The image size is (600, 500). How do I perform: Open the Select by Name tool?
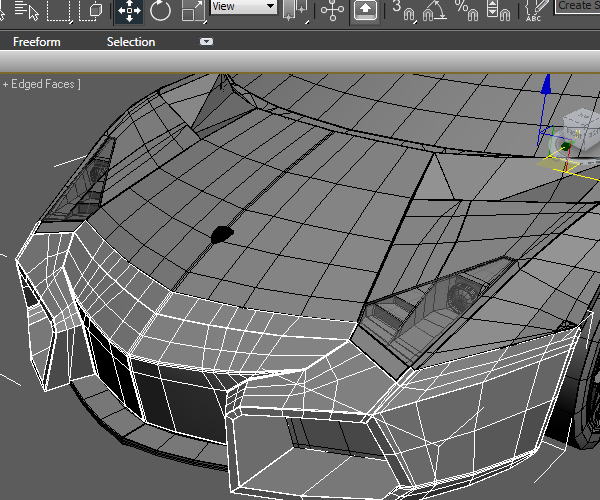[x=27, y=10]
